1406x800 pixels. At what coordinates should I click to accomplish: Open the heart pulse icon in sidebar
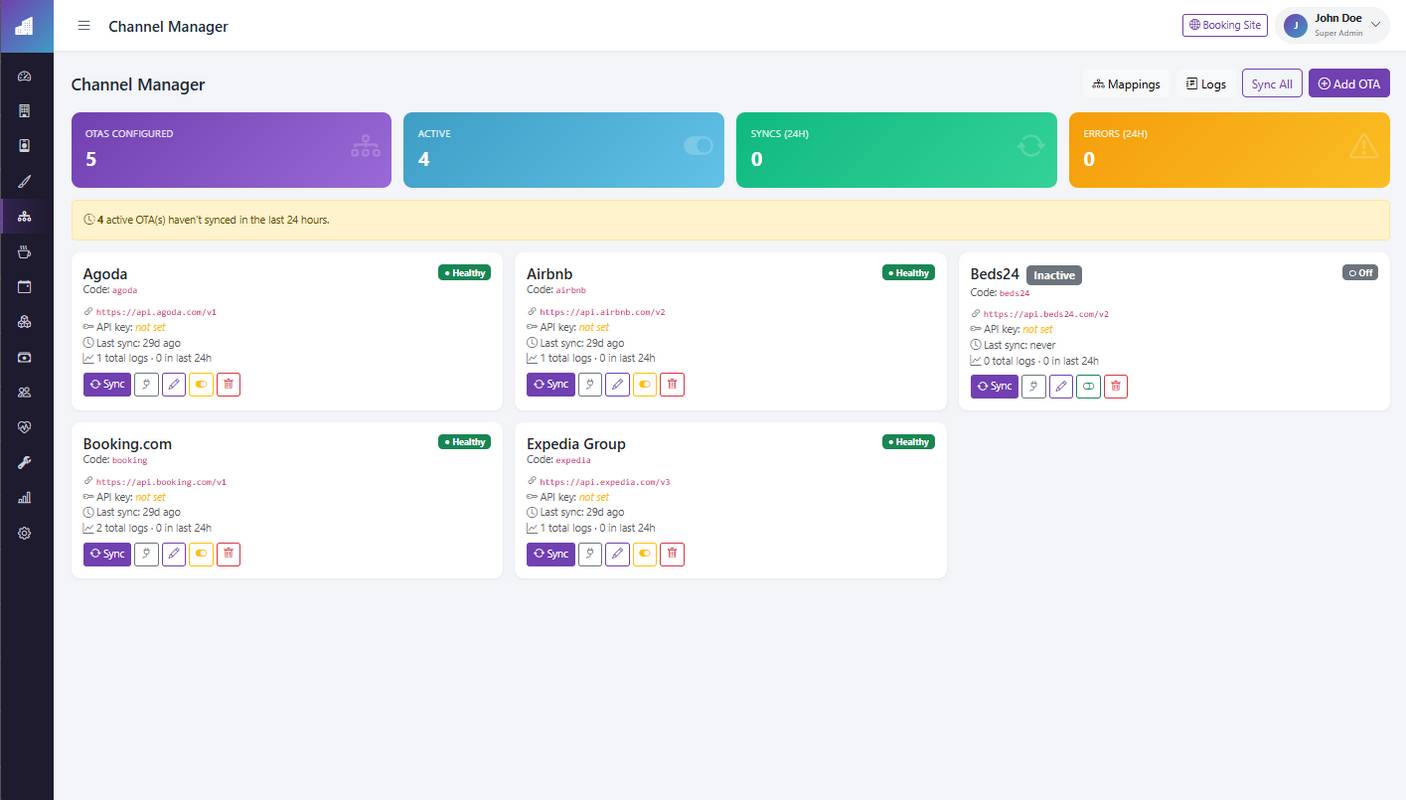[x=25, y=427]
